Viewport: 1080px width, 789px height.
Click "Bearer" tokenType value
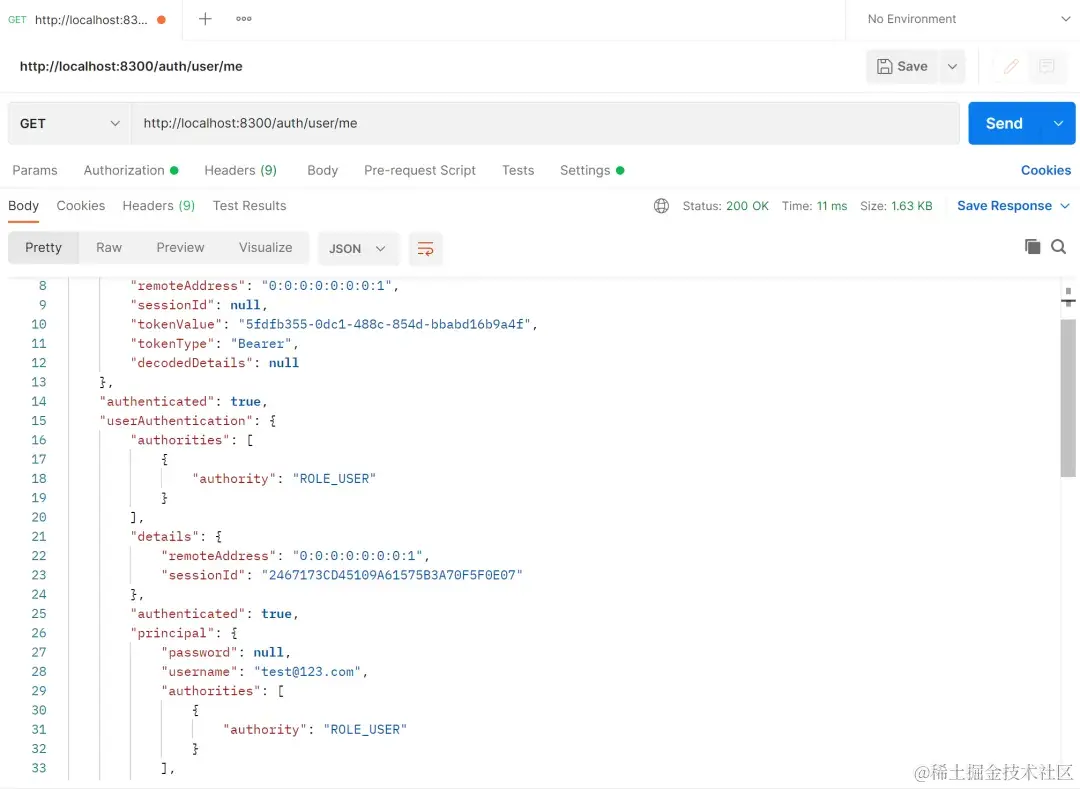pyautogui.click(x=261, y=344)
